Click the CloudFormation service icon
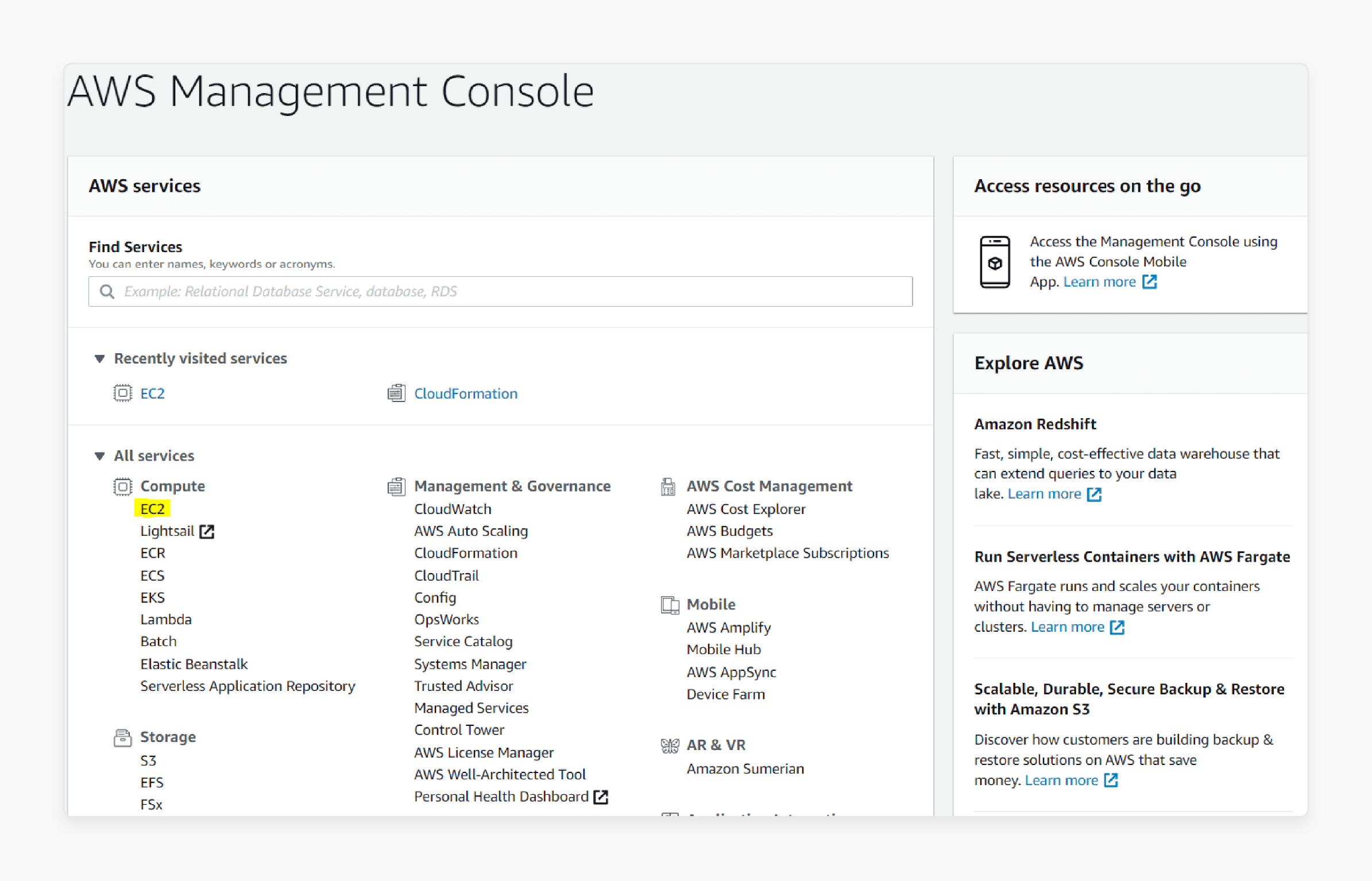The height and width of the screenshot is (881, 1372). click(x=397, y=393)
